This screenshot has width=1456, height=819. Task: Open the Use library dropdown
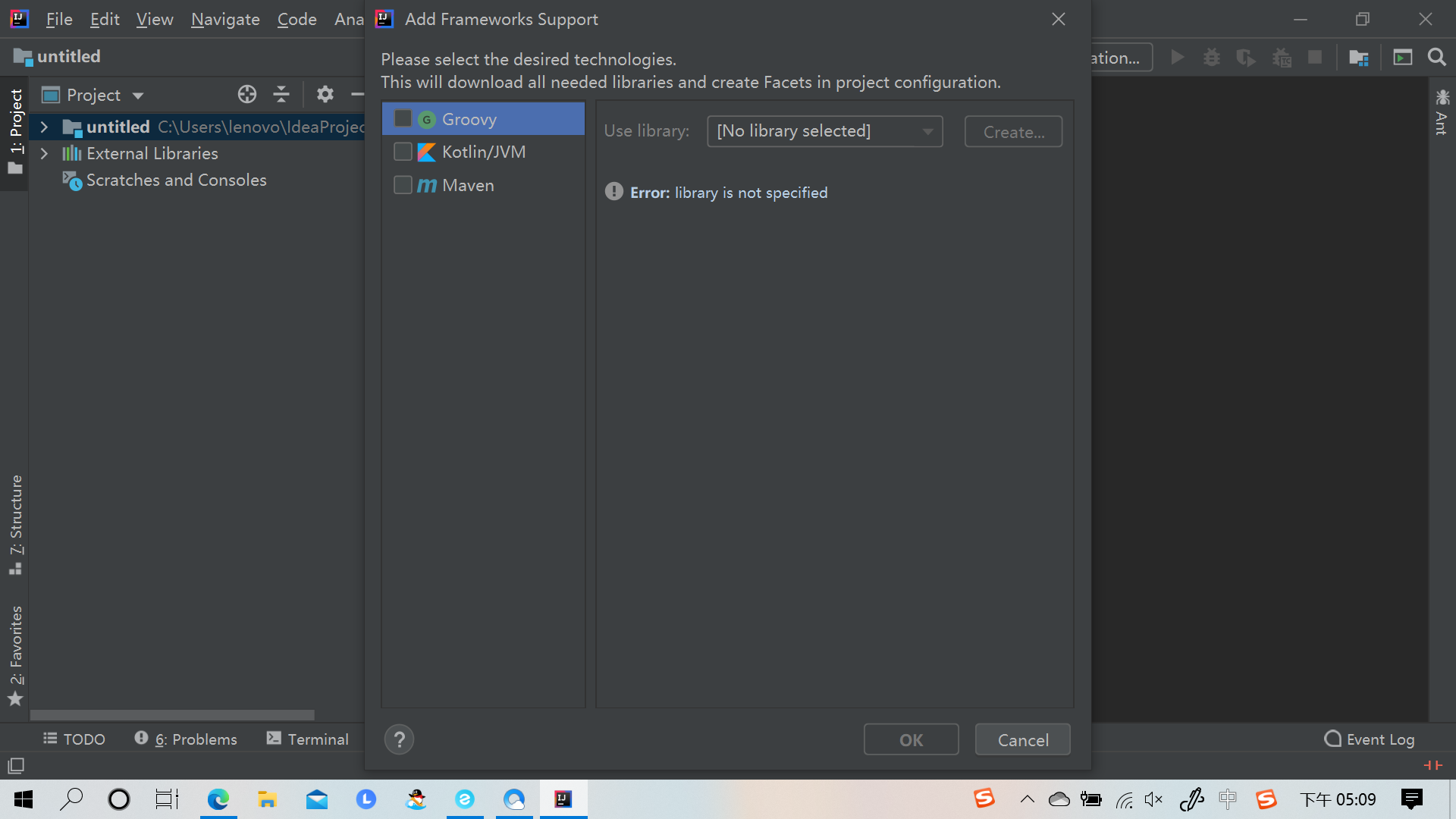pos(824,131)
